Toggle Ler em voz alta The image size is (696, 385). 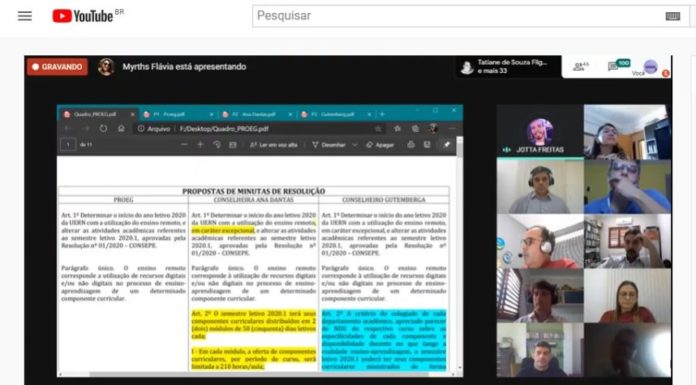click(273, 145)
